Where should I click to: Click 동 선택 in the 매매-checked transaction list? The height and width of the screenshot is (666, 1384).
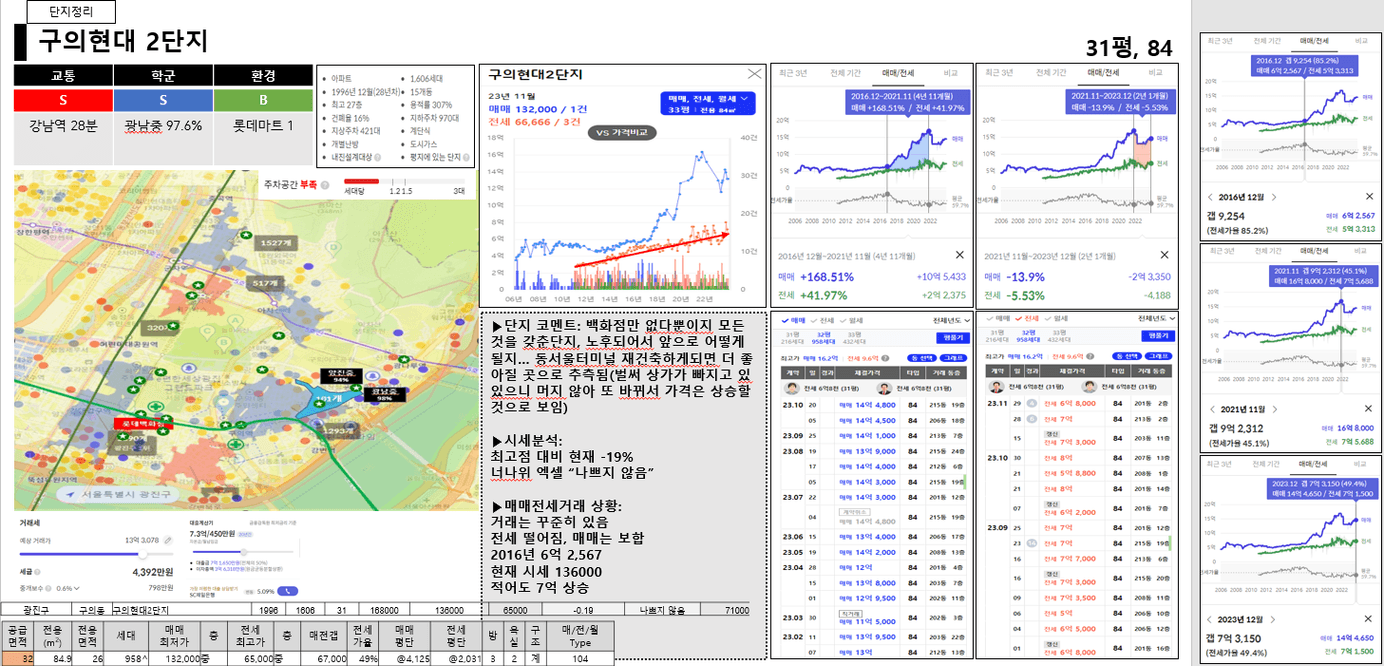[920, 357]
